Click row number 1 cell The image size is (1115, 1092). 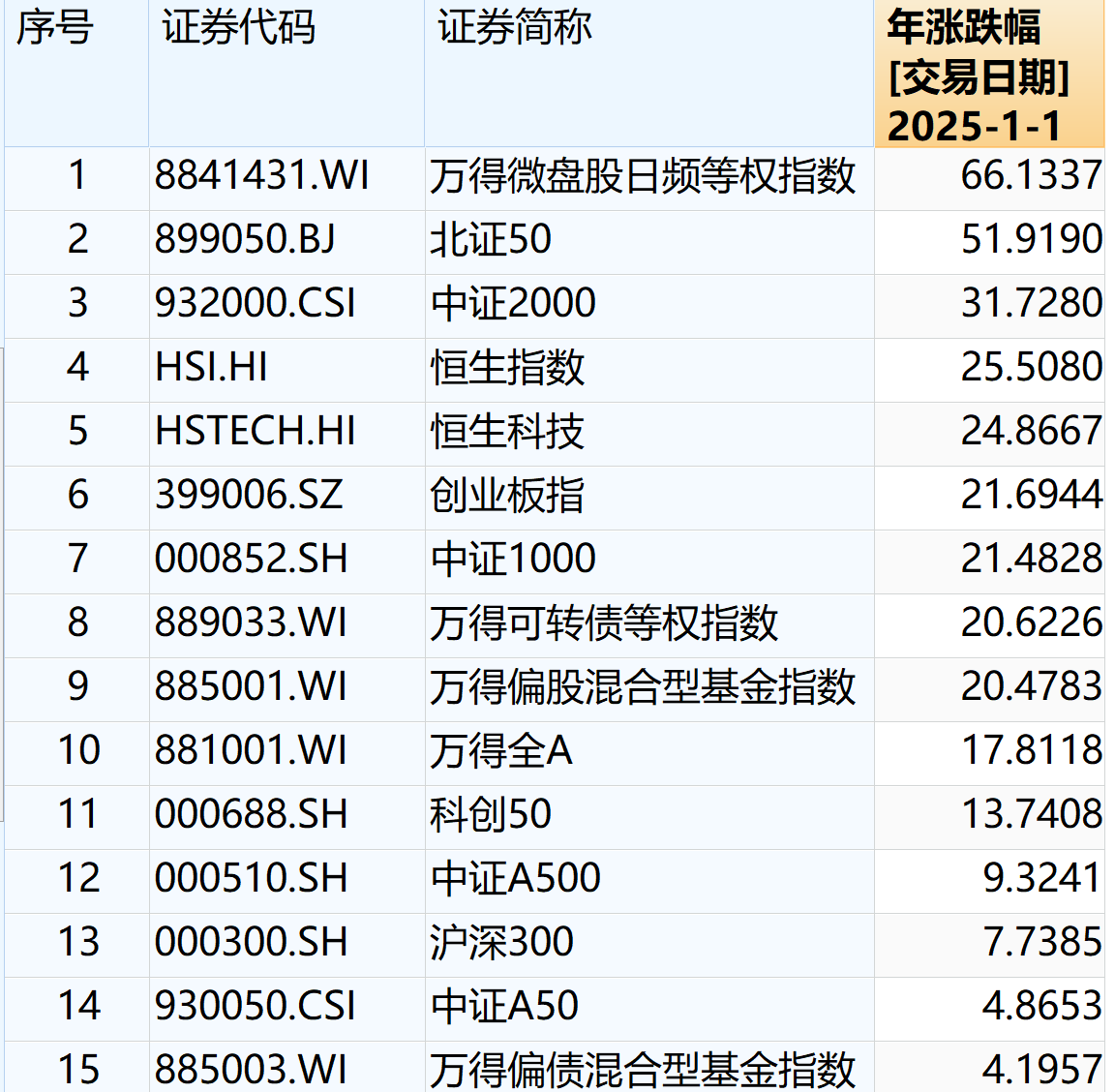click(76, 178)
